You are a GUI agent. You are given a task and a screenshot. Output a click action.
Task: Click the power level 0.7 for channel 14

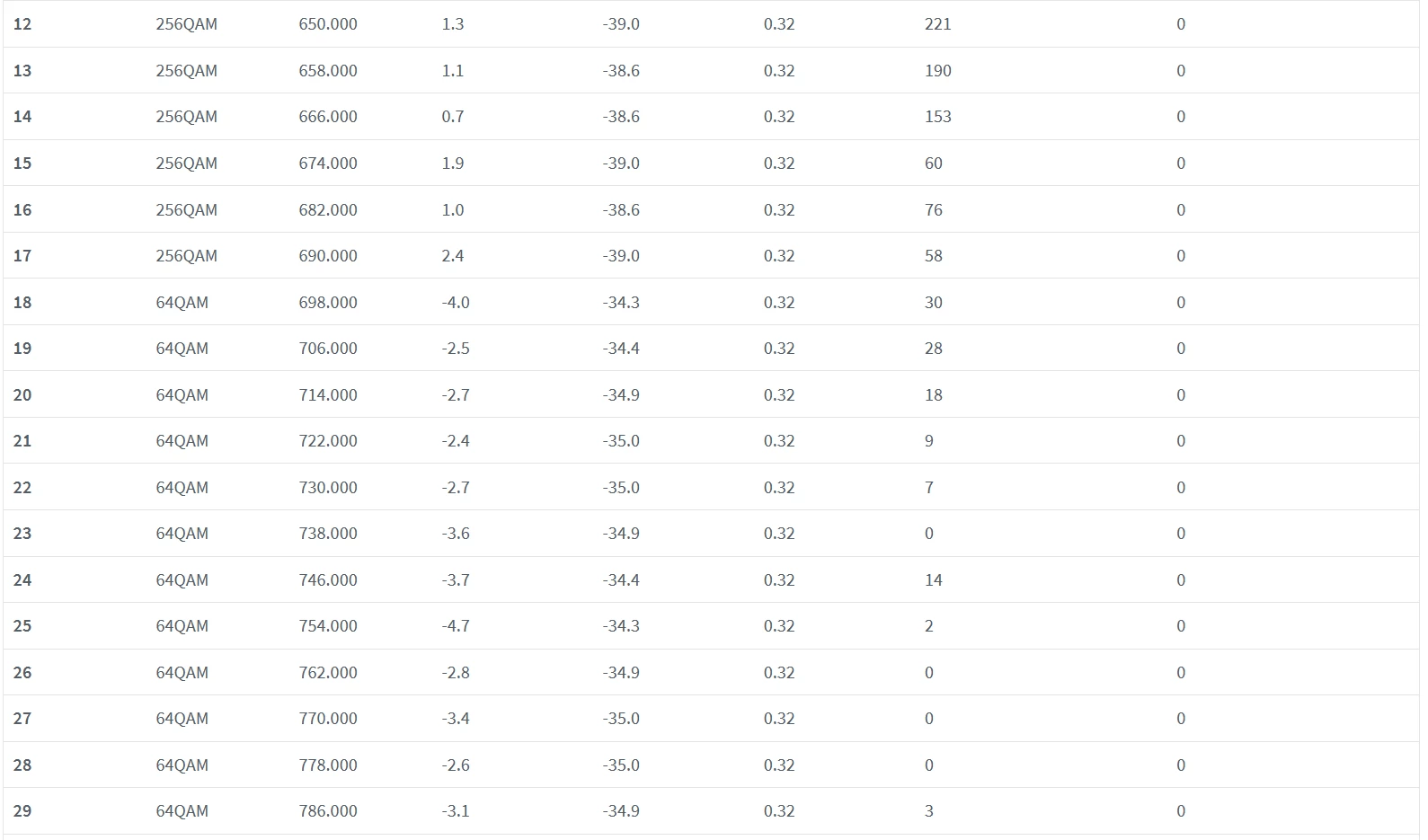[453, 117]
